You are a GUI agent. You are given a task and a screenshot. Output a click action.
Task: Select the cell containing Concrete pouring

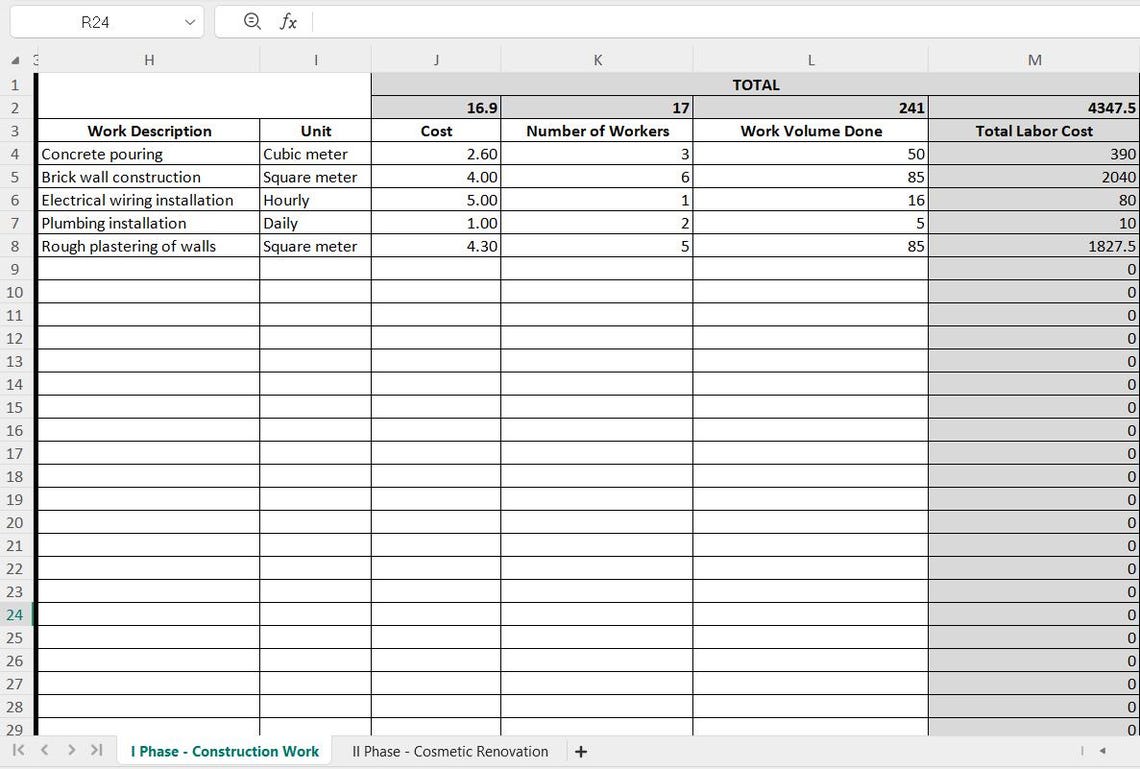[x=148, y=153]
